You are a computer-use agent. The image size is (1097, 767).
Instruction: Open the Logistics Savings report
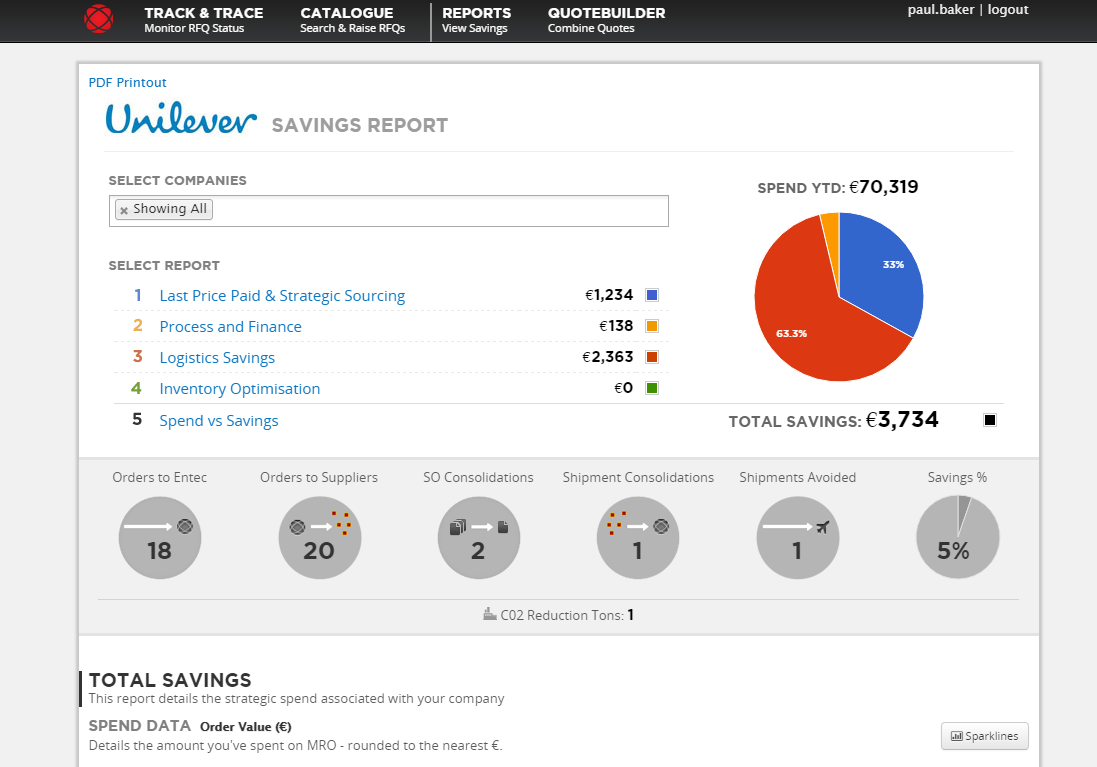point(217,358)
